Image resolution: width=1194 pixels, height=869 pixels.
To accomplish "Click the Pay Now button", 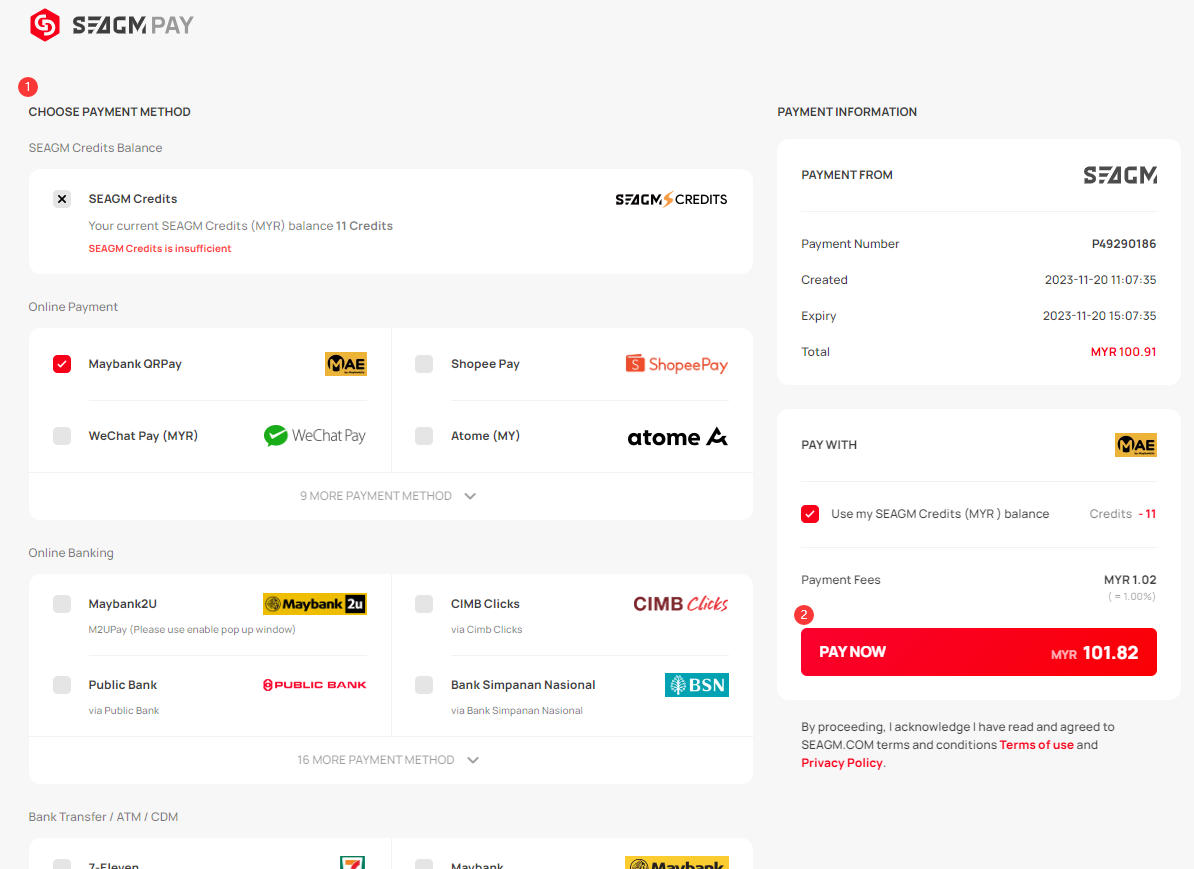I will [979, 652].
